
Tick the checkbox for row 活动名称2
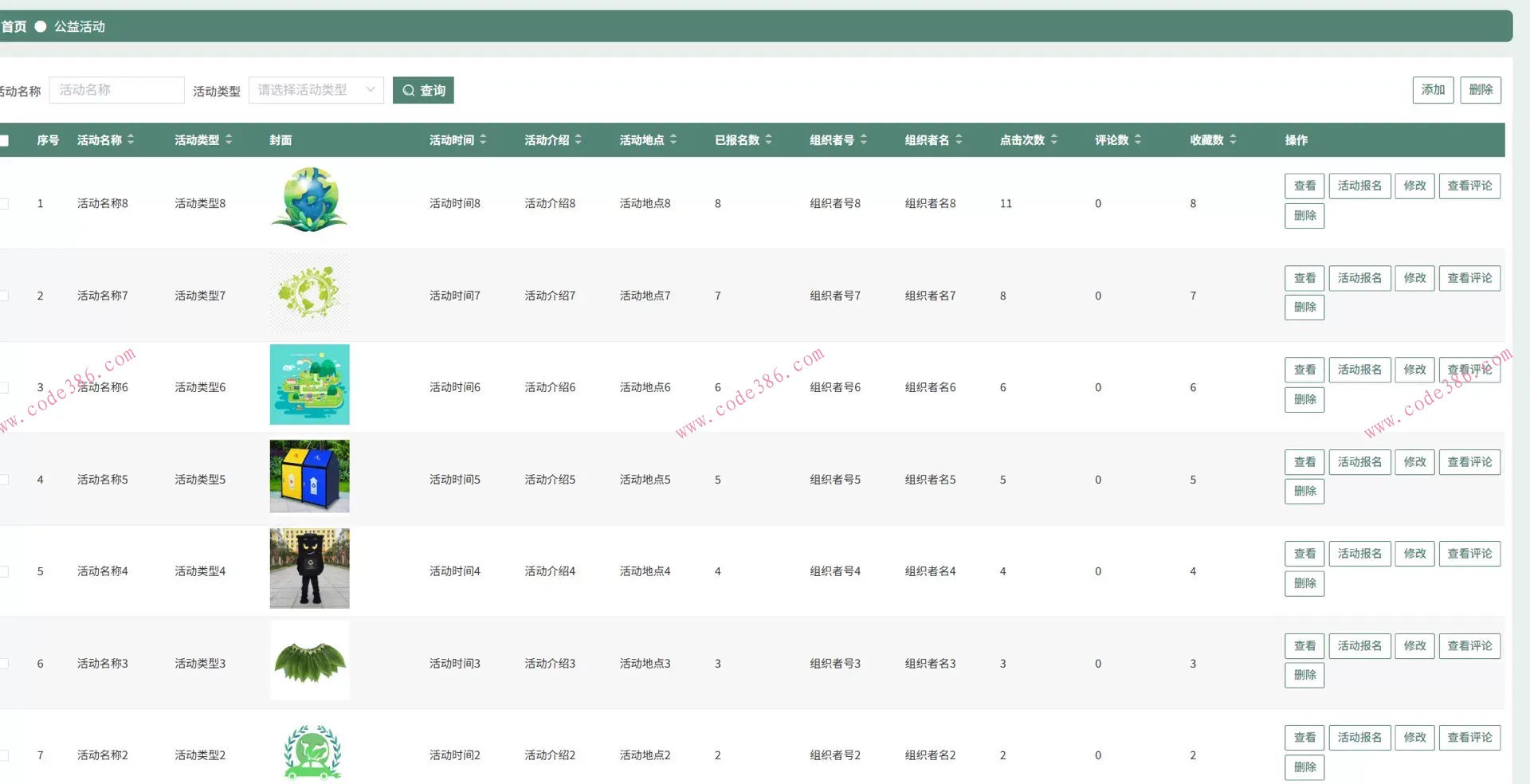click(x=3, y=755)
